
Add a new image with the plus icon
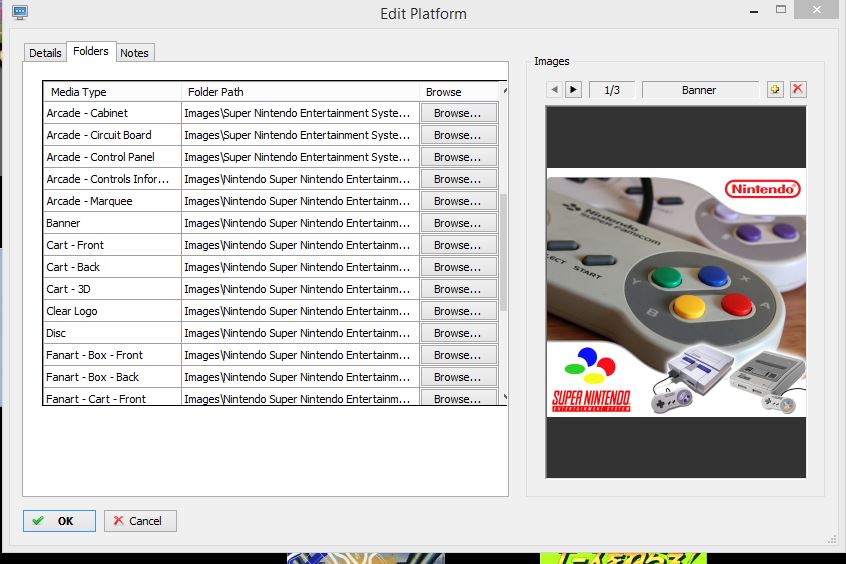775,90
